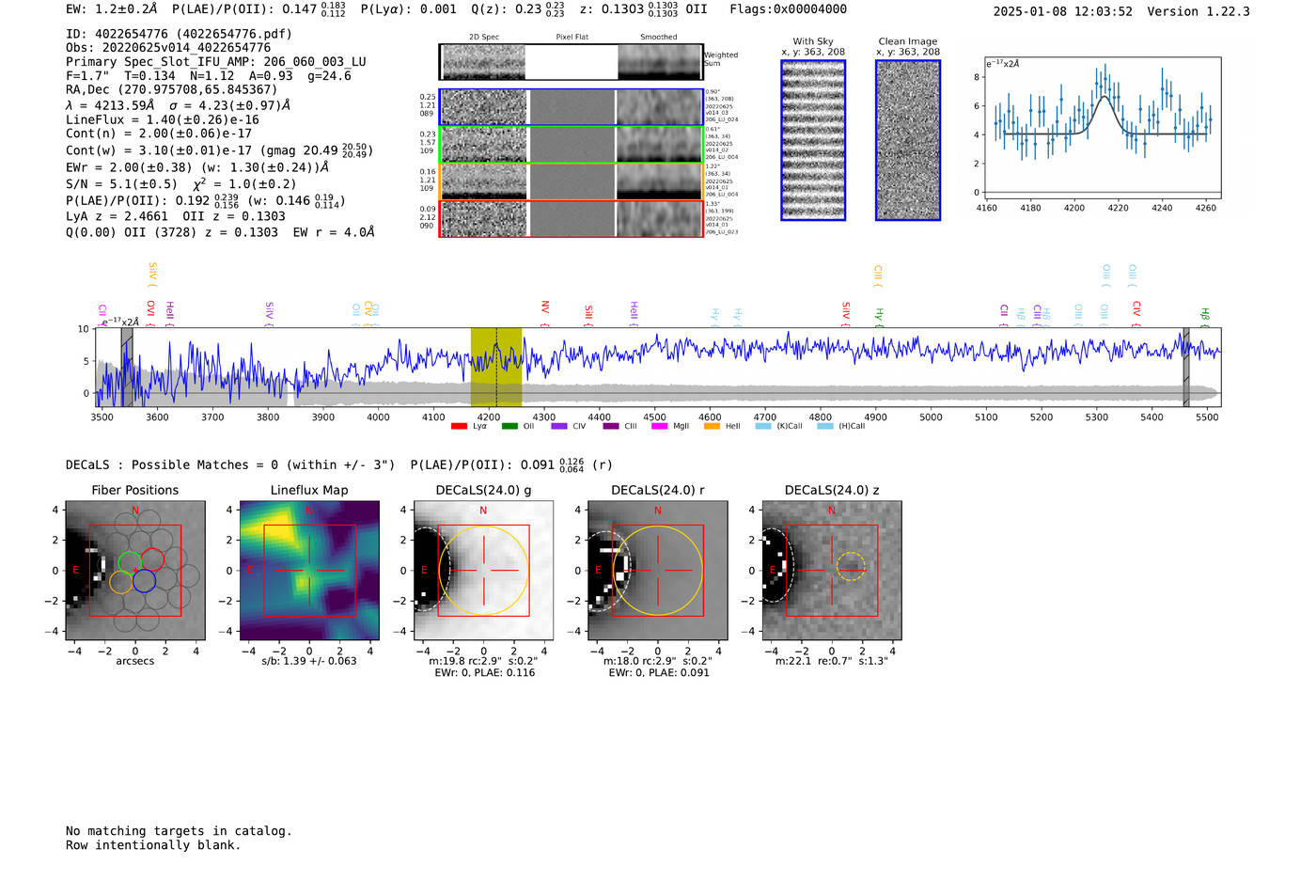Select the blue-framed fiber row 206_LU_024
Viewport: 1316px width, 896px height.
(x=571, y=107)
